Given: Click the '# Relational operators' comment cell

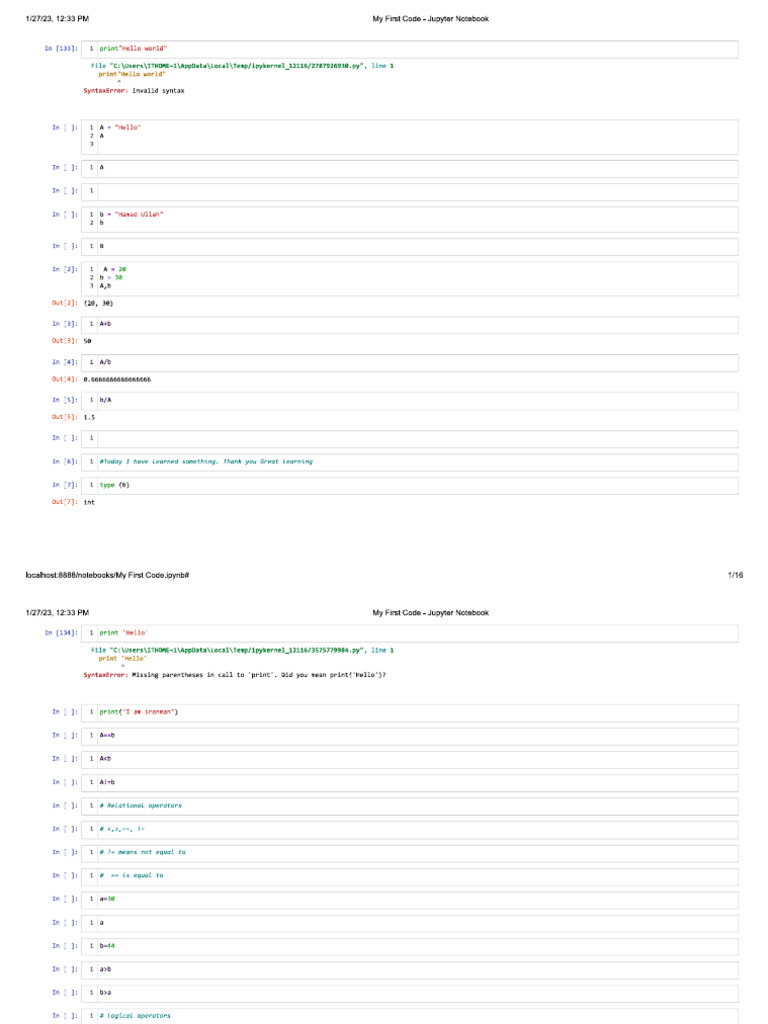Looking at the screenshot, I should [409, 806].
